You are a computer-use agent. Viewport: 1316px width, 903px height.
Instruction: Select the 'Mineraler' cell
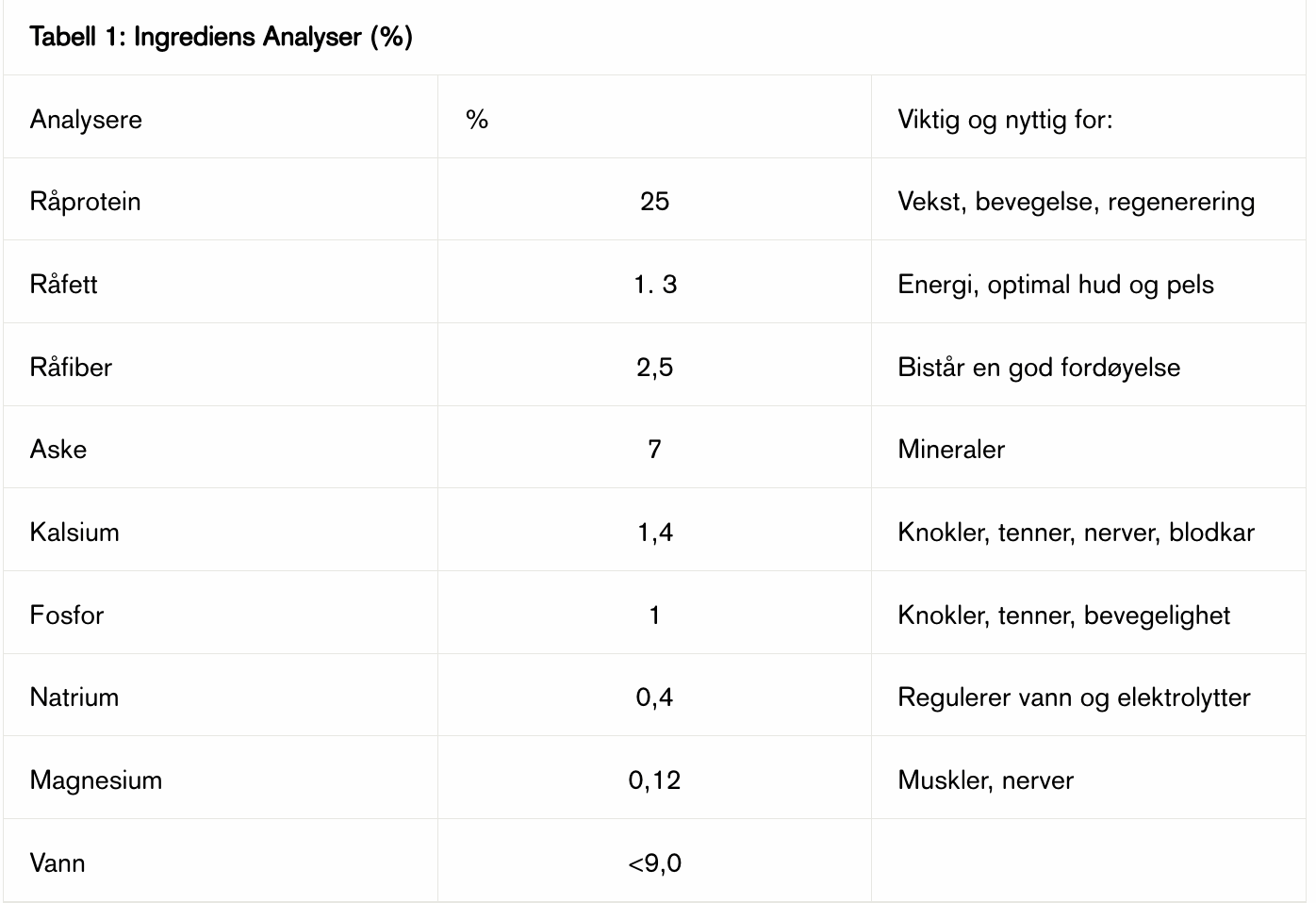[x=951, y=449]
